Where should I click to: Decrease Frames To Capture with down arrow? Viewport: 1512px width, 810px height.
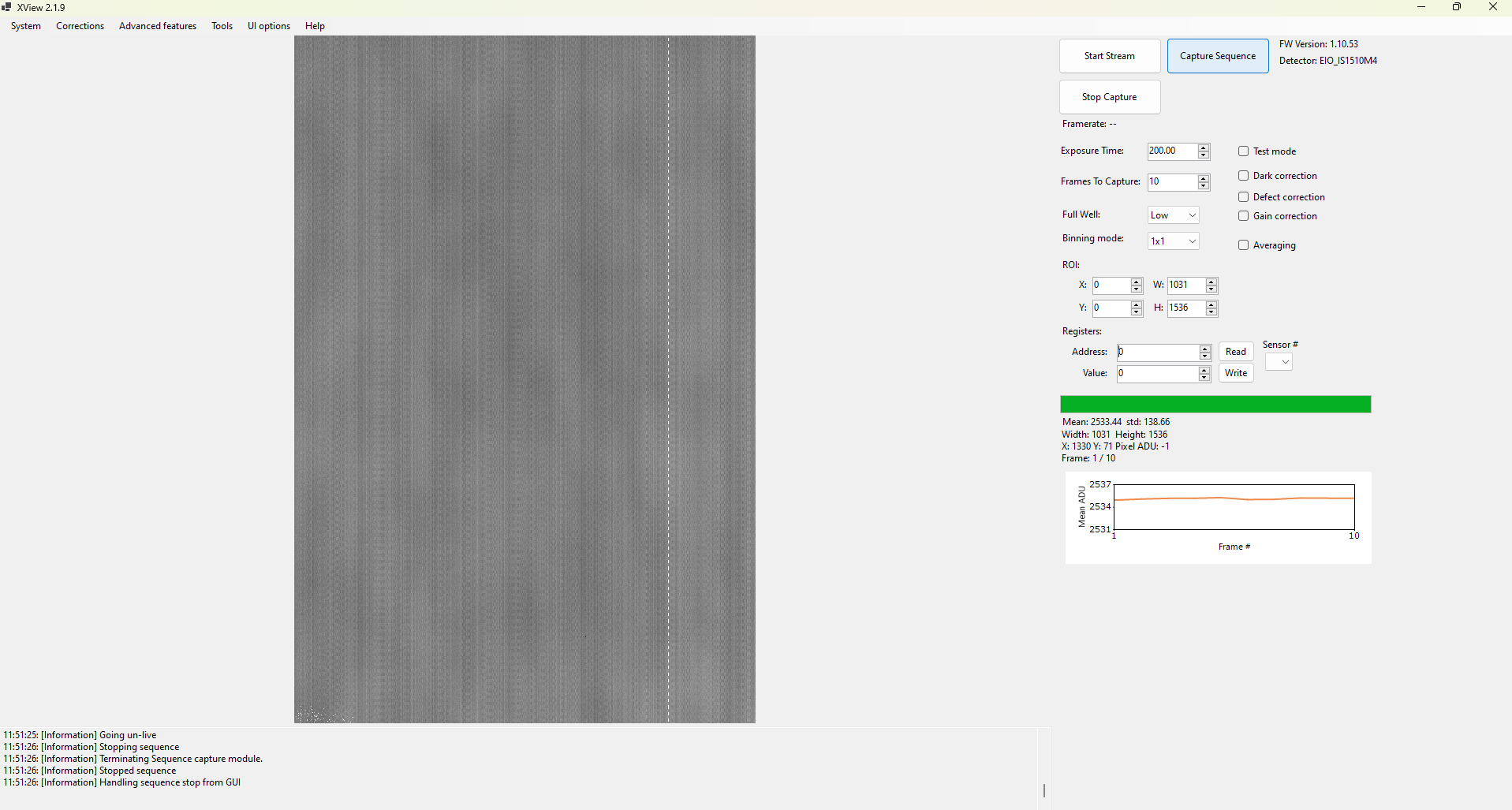click(1204, 186)
